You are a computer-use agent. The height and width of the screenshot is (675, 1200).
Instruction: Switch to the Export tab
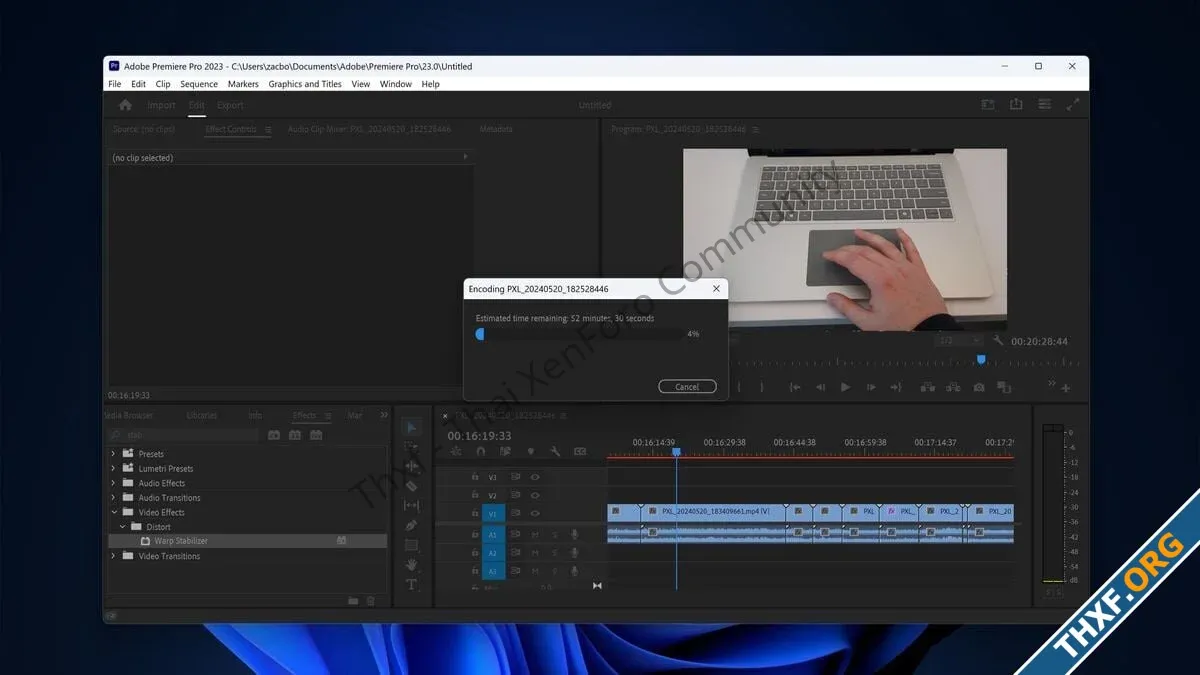[x=230, y=105]
